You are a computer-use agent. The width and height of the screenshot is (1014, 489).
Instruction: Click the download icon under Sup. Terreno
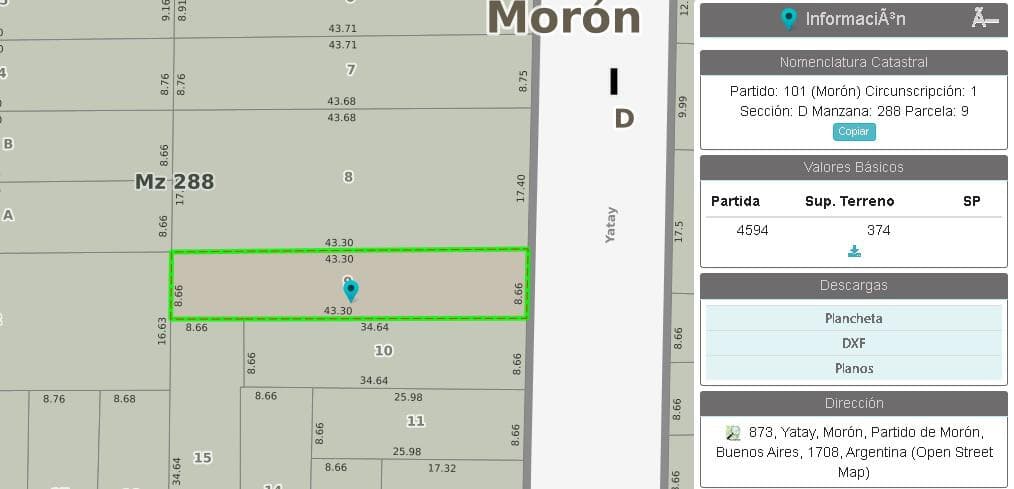click(854, 251)
